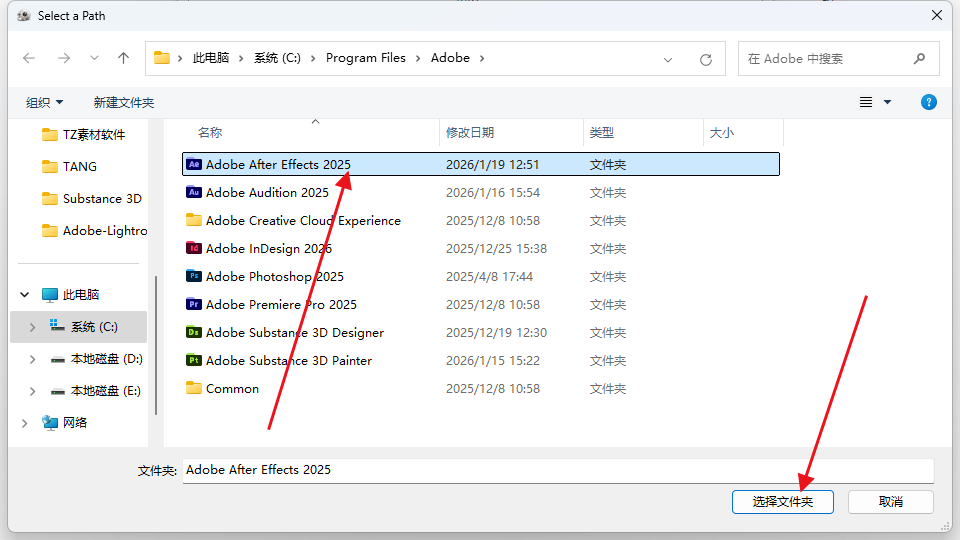Open the 组织 dropdown menu

44,102
